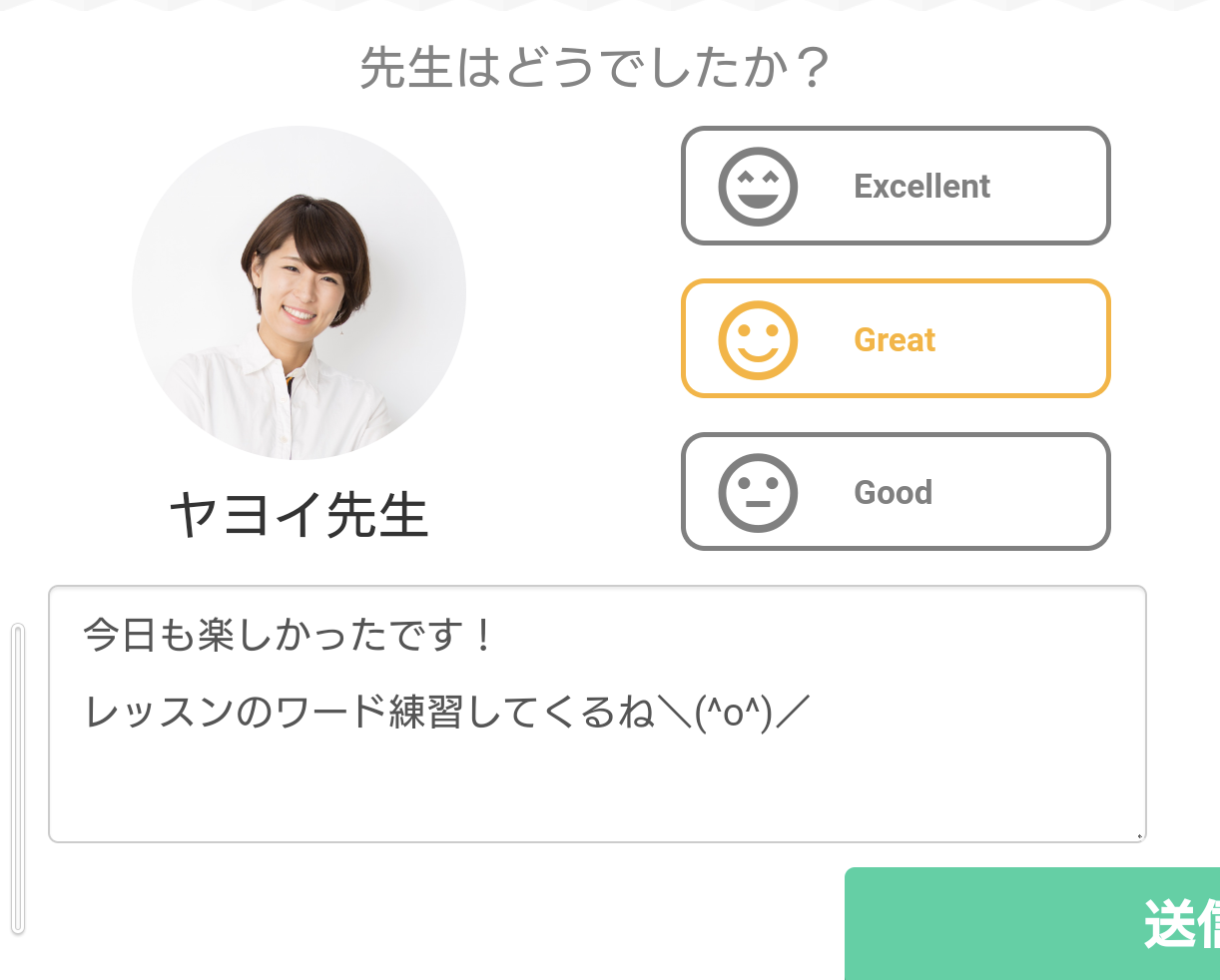Open the teacher's round profile photo
Screen dimensions: 1220x980
(x=299, y=292)
